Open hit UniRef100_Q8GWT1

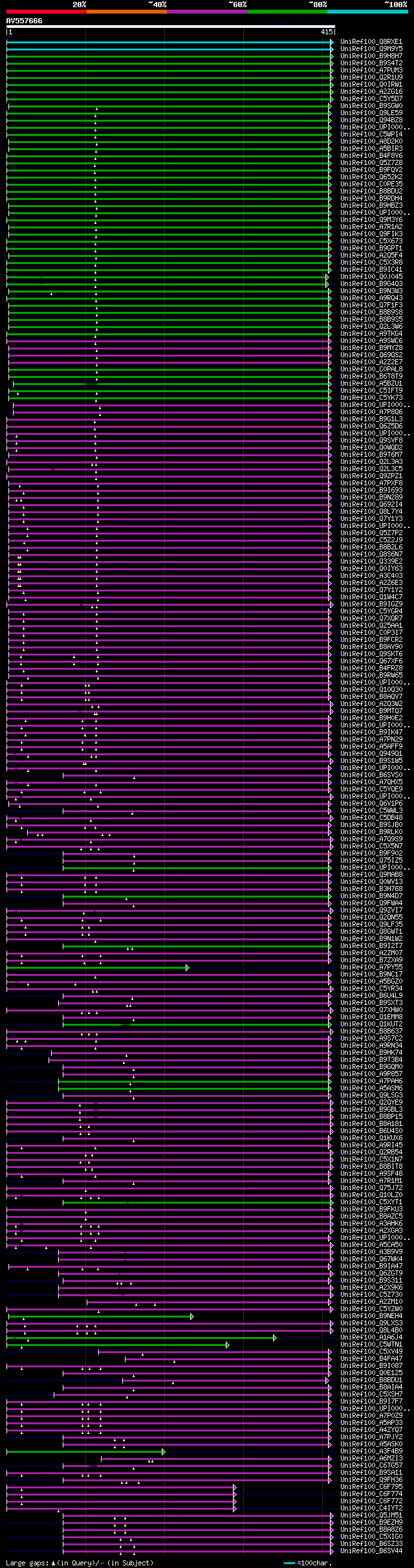371,931
